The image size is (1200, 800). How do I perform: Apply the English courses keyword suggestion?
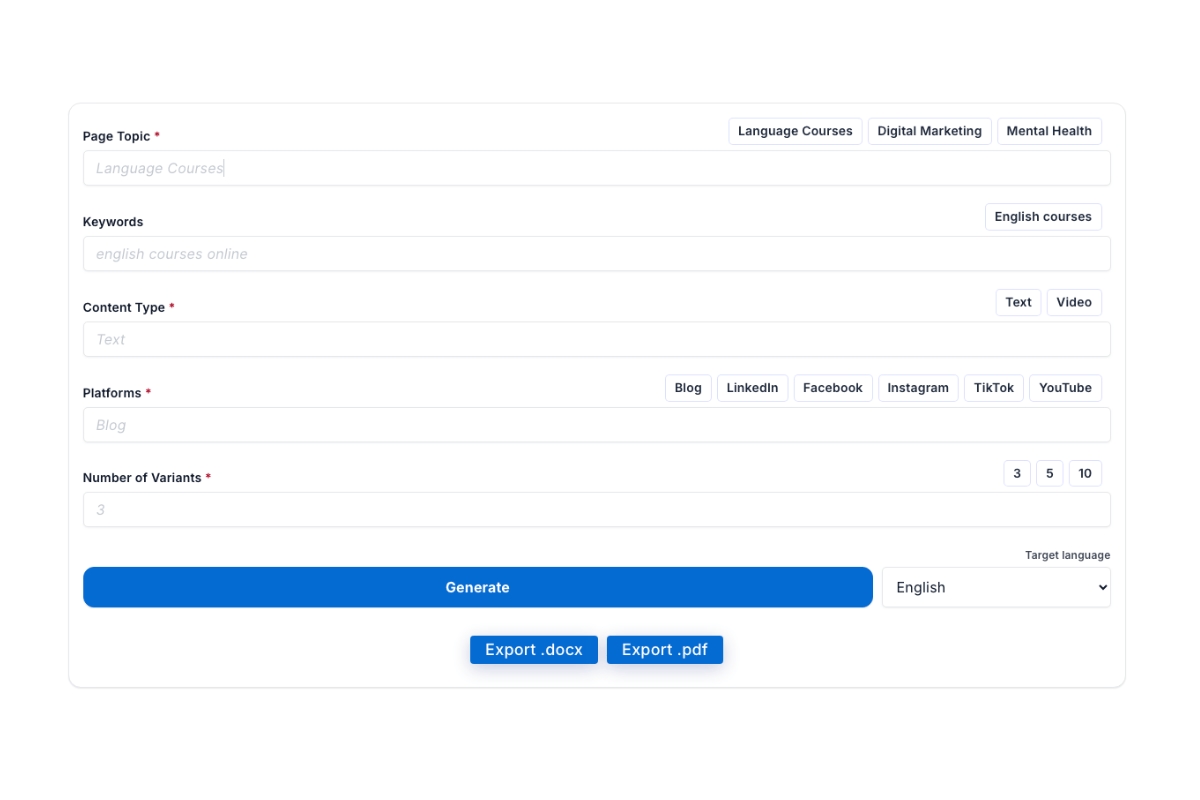click(1043, 217)
